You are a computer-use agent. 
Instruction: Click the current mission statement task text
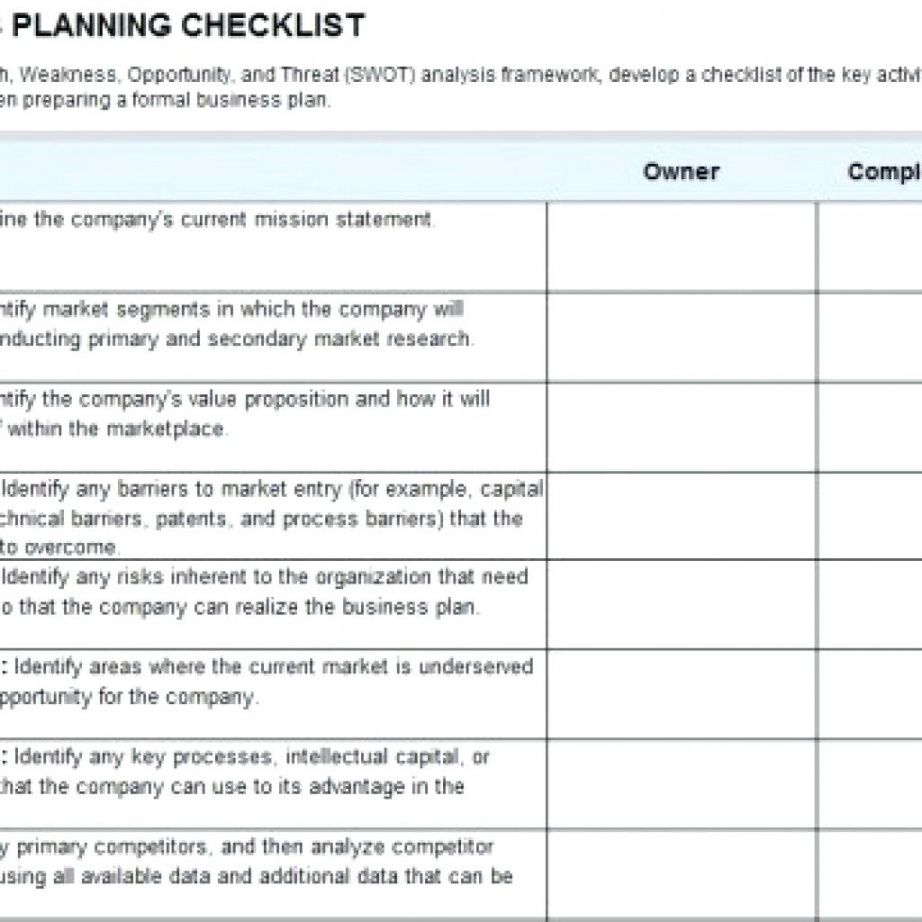tap(218, 220)
